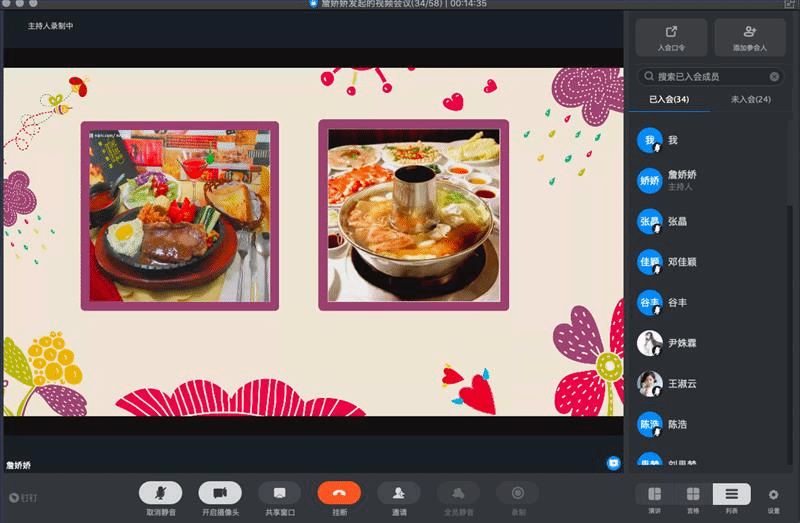Screen dimensions: 800x523
Task: Turn on camera via 开启摄像头
Action: 220,493
